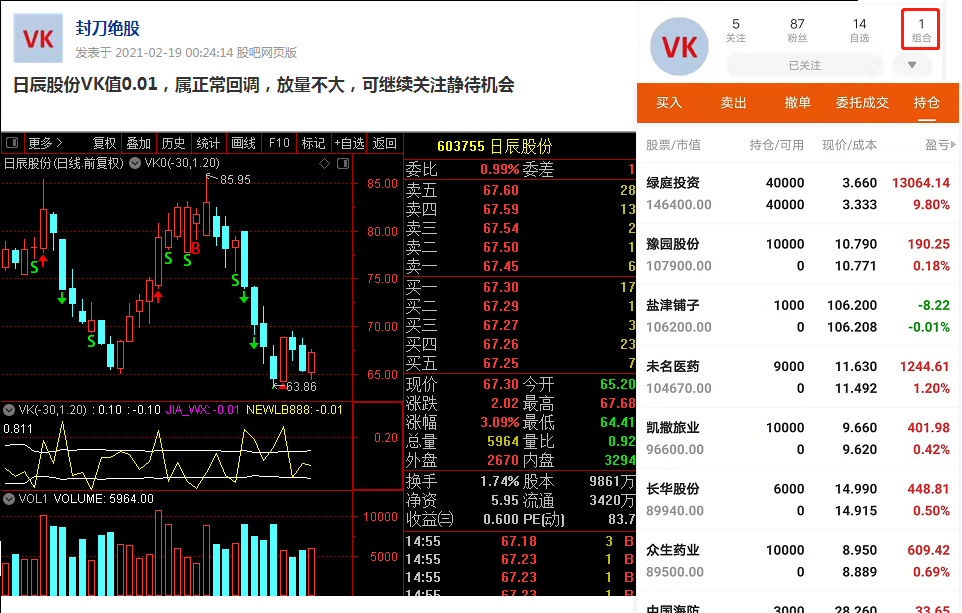Switch to the 买入 buy tab
The height and width of the screenshot is (613, 962).
tap(669, 102)
